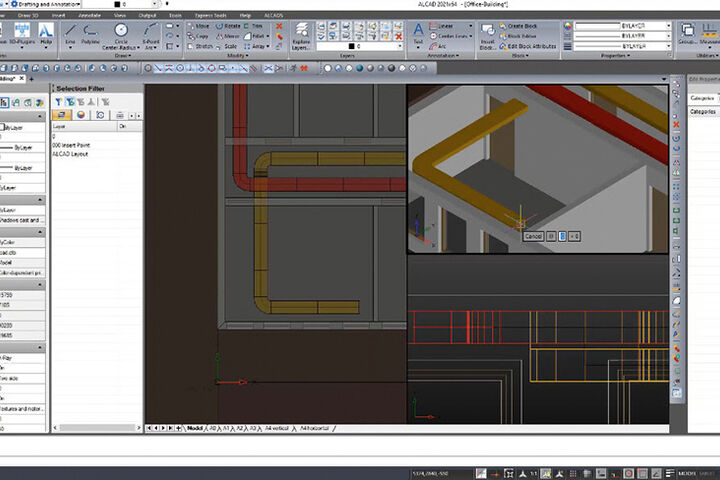Screen dimensions: 720x480
Task: Open the Annotate ribbon tab
Action: click(x=90, y=15)
